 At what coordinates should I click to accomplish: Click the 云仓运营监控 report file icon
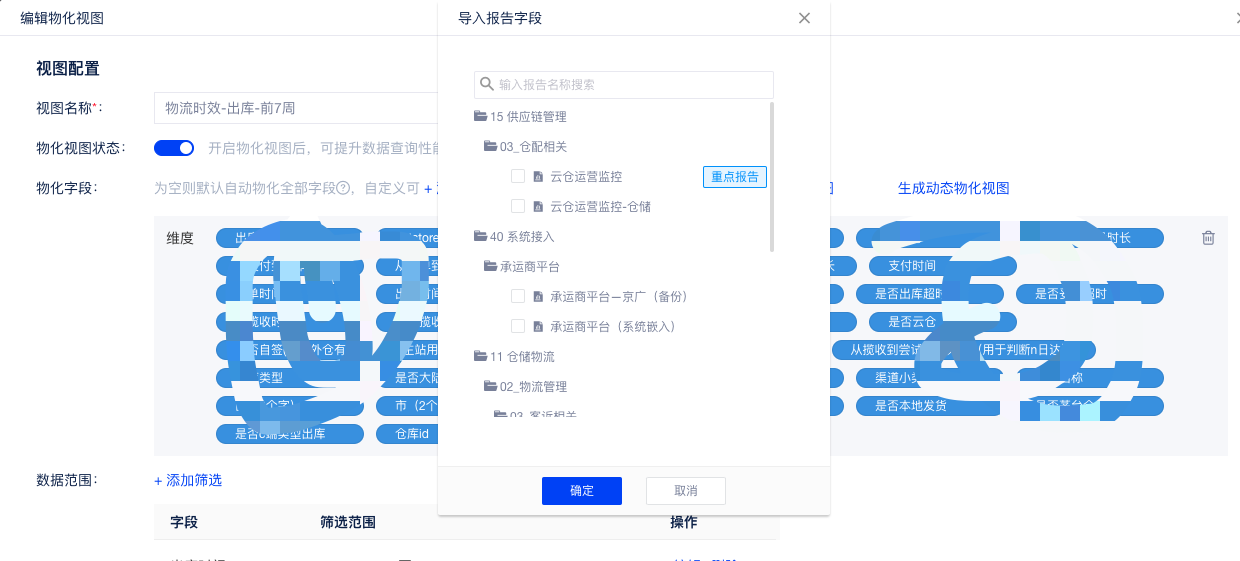[538, 177]
